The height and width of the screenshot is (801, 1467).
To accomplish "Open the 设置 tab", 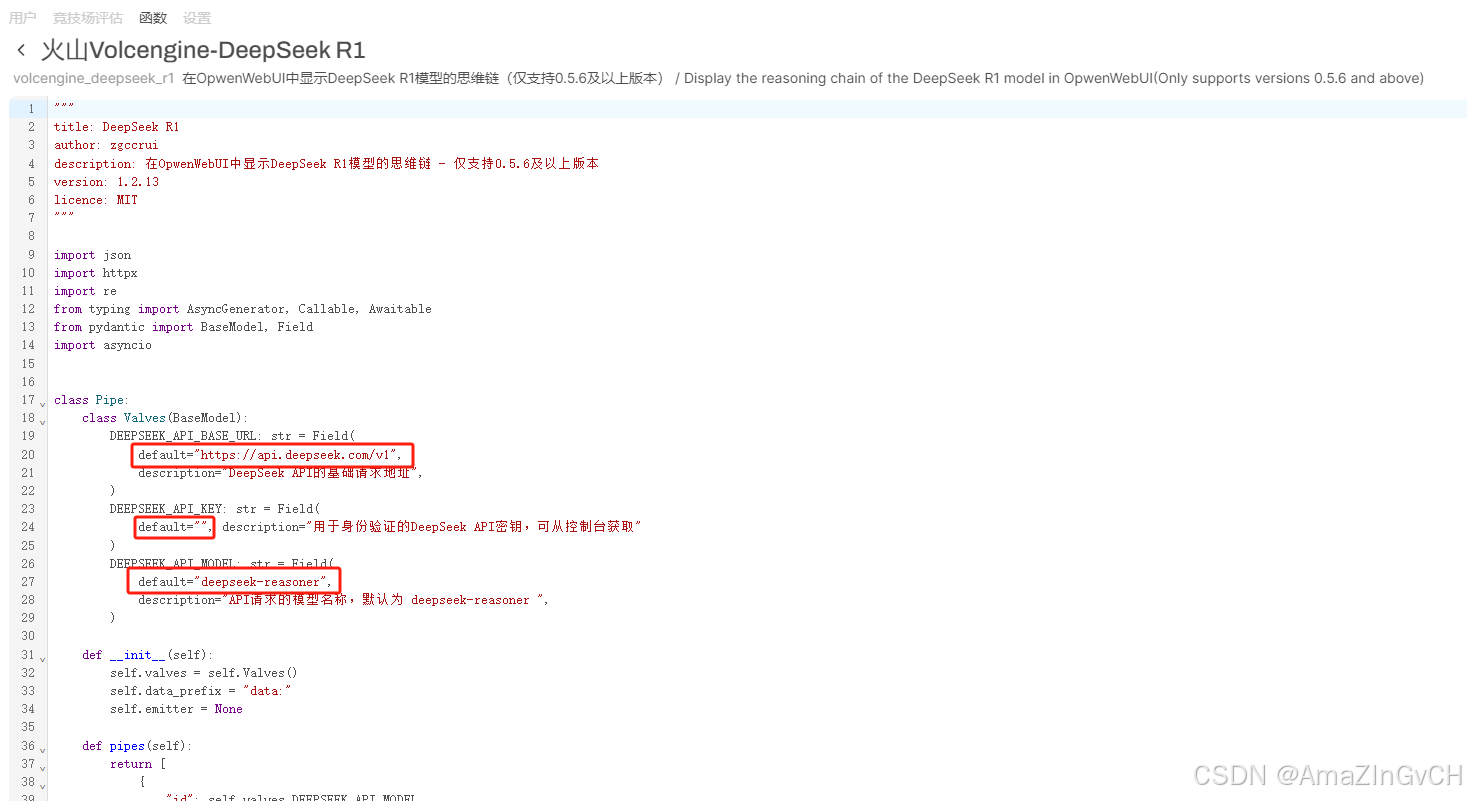I will click(x=197, y=18).
